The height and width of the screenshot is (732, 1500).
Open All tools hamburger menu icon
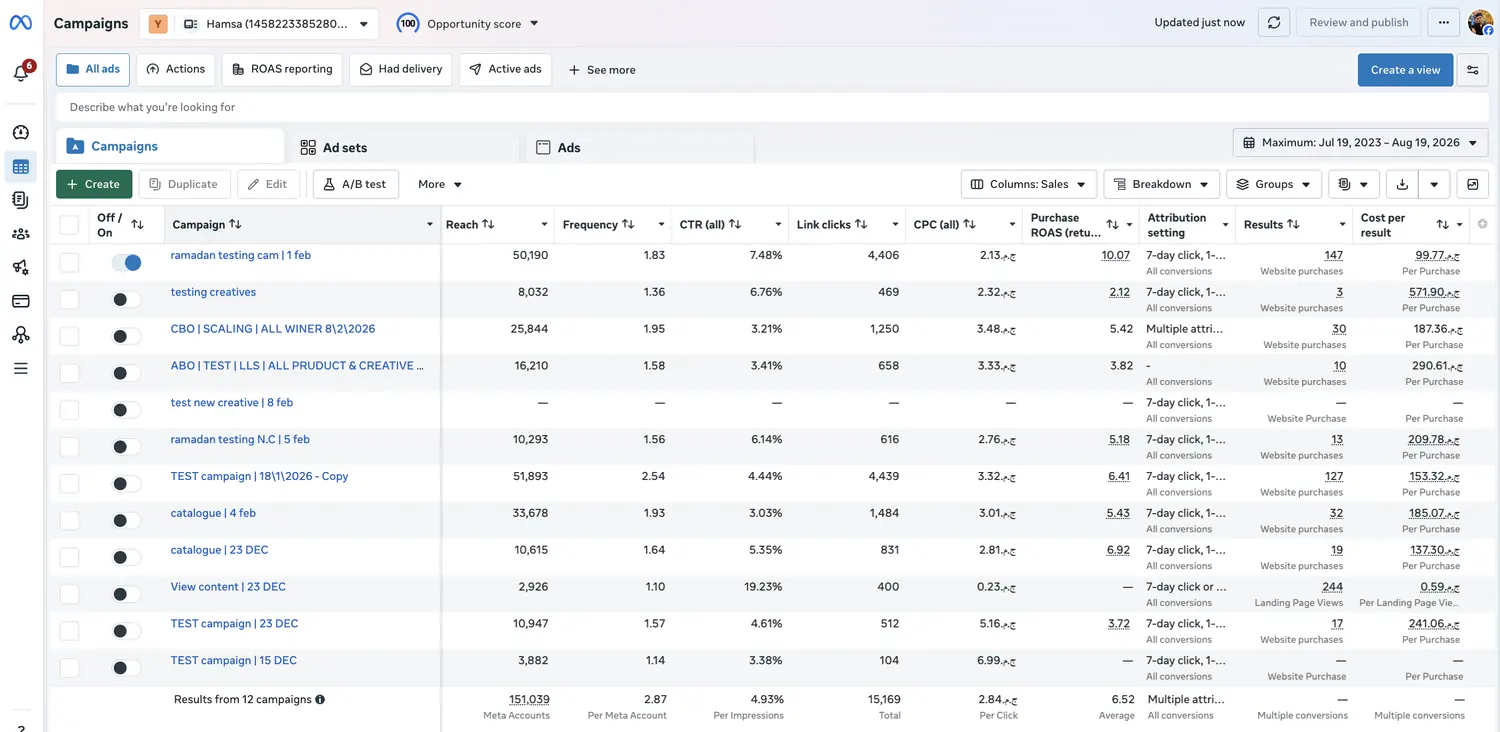[21, 369]
